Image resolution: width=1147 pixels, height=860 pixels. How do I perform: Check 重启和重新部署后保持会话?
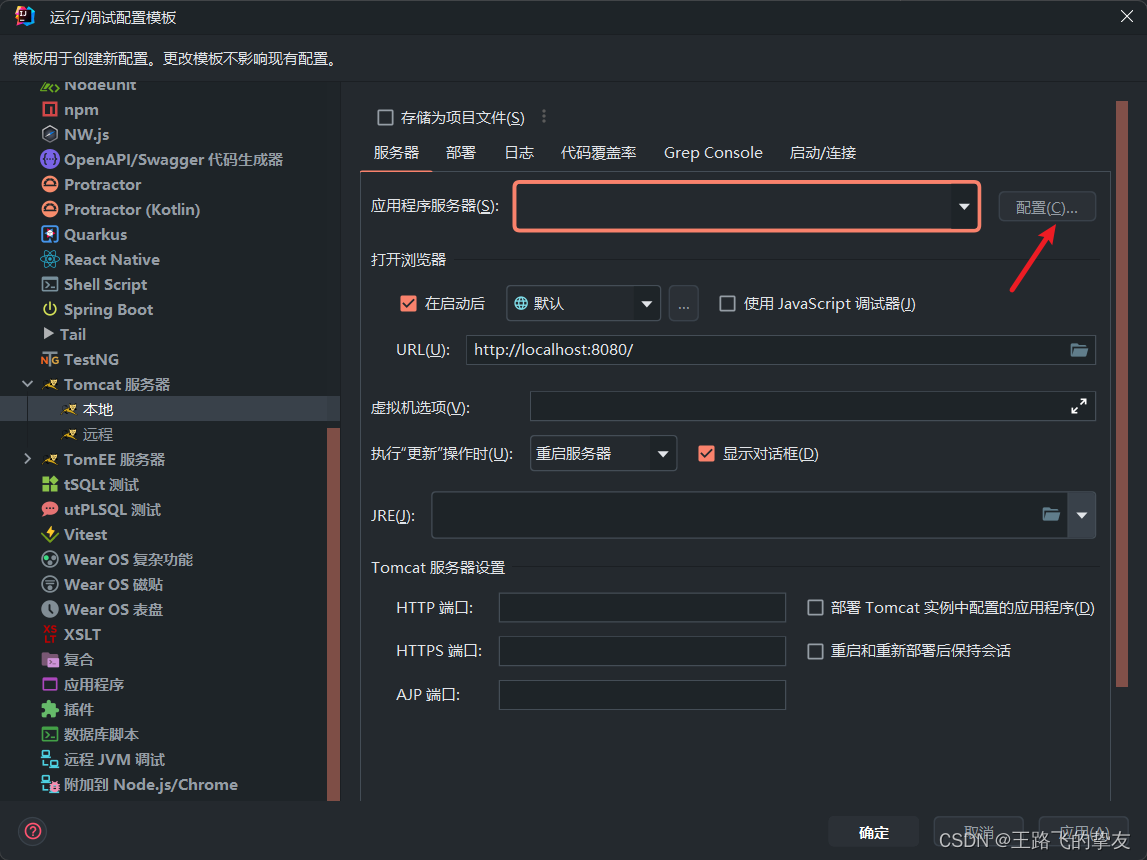(x=815, y=651)
